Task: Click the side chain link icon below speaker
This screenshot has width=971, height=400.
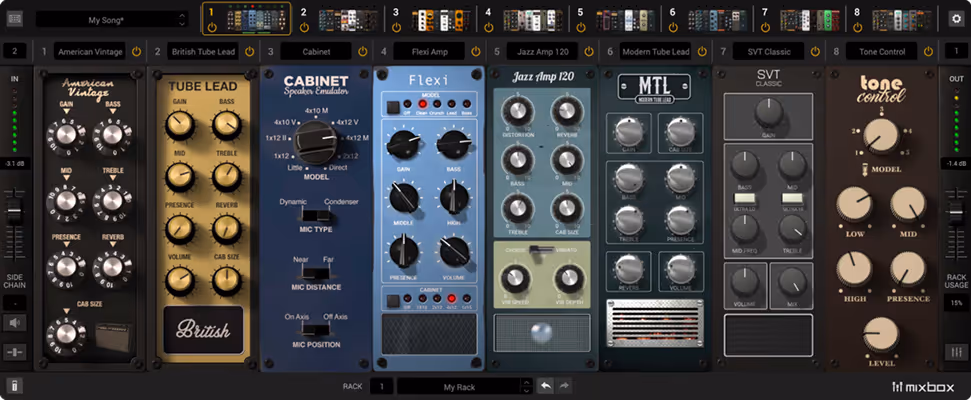Action: 14,352
